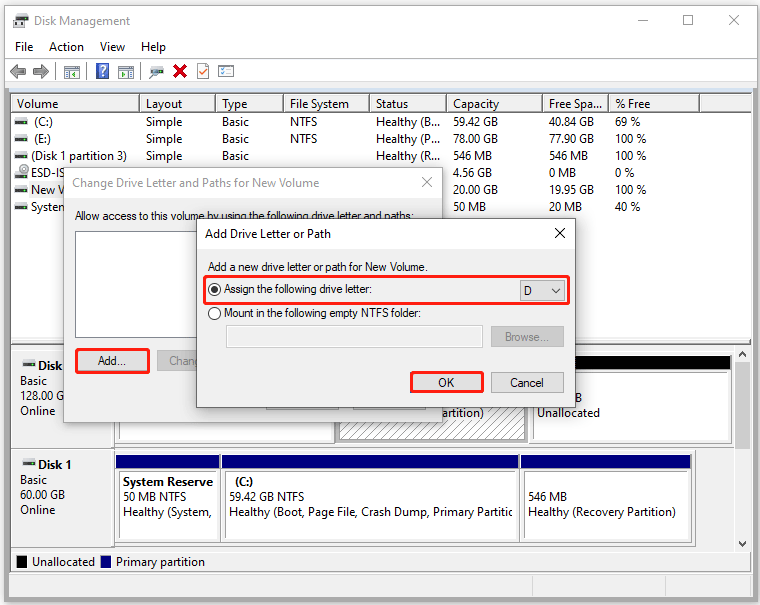Click the Disk Management title bar icon
This screenshot has width=760, height=605.
click(20, 21)
